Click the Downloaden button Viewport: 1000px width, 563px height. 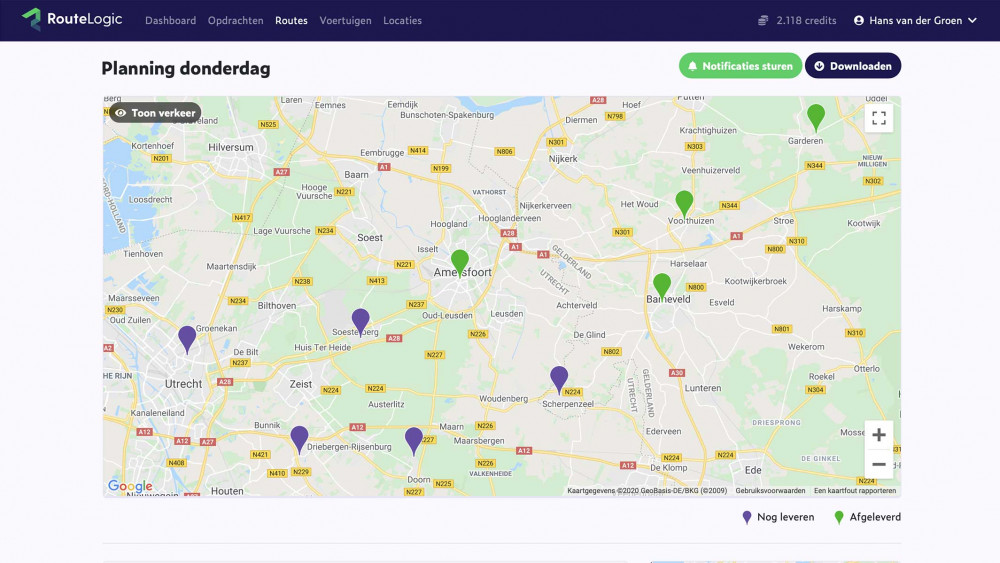pos(853,66)
